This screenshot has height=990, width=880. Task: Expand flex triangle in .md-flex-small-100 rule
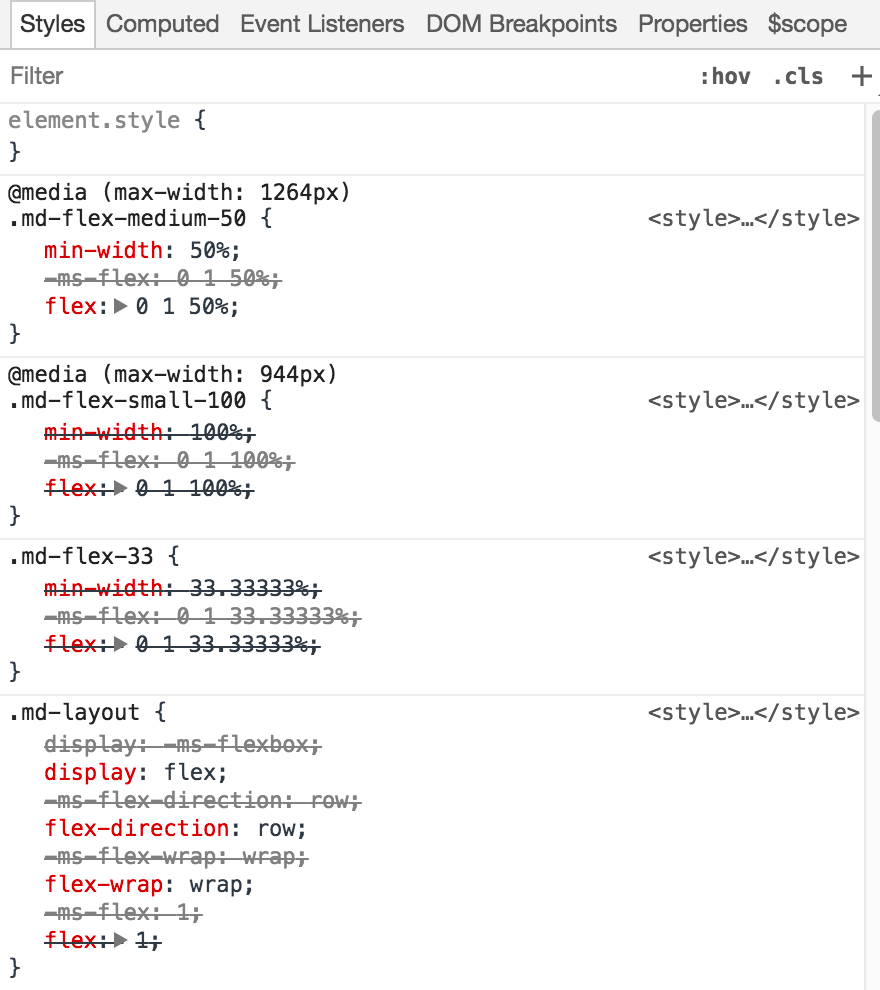tap(120, 488)
